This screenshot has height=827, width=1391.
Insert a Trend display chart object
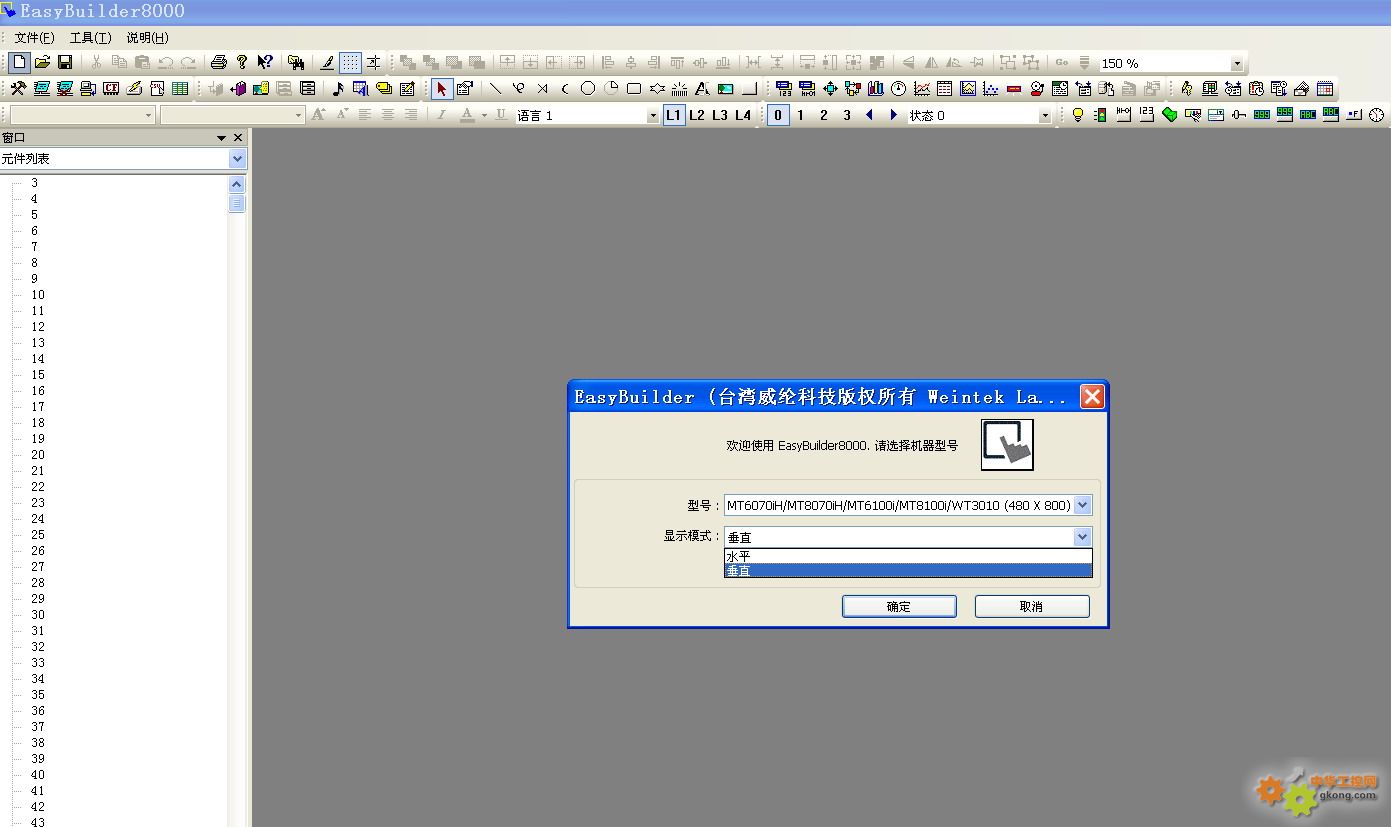(x=921, y=89)
